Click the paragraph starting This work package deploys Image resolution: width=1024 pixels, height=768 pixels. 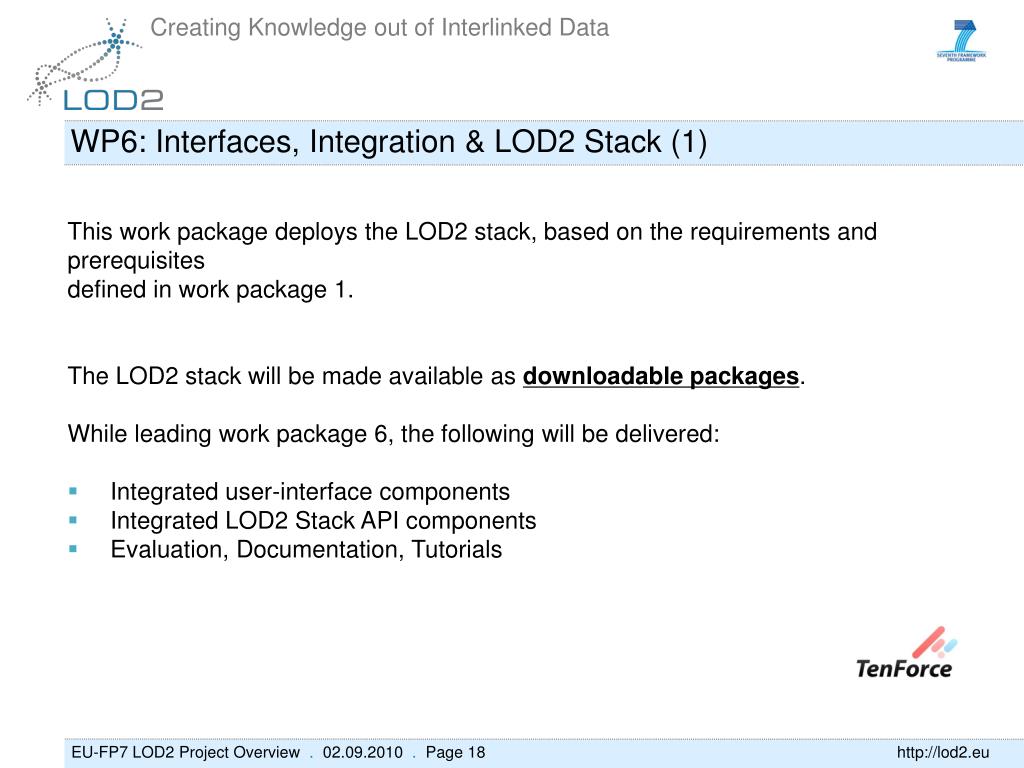click(472, 233)
